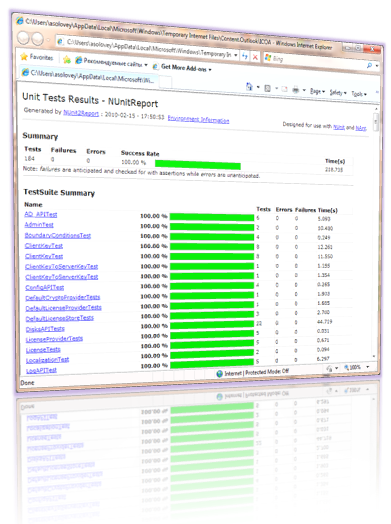
Task: Open the NUnit2Report link
Action: [81, 113]
